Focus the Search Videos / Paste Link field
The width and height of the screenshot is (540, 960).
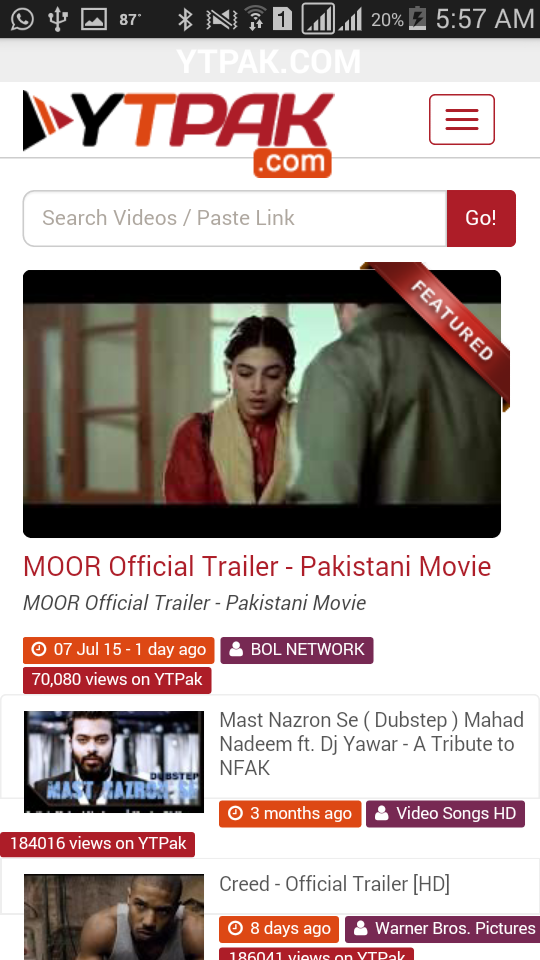pyautogui.click(x=235, y=219)
